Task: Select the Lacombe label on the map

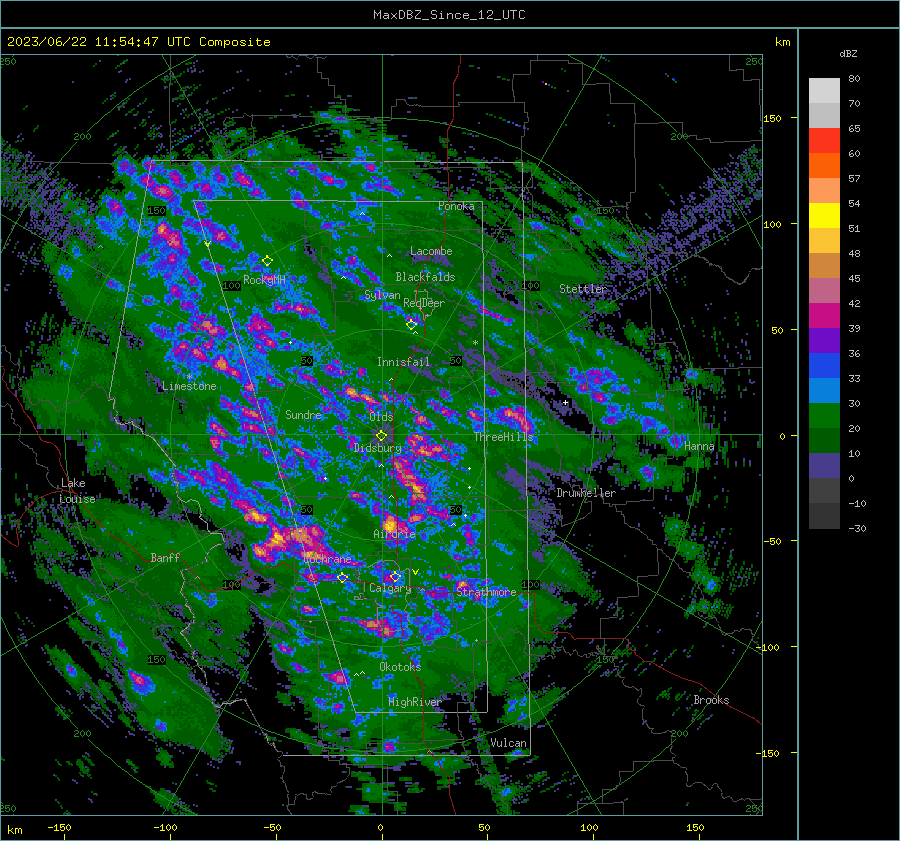Action: coord(431,251)
